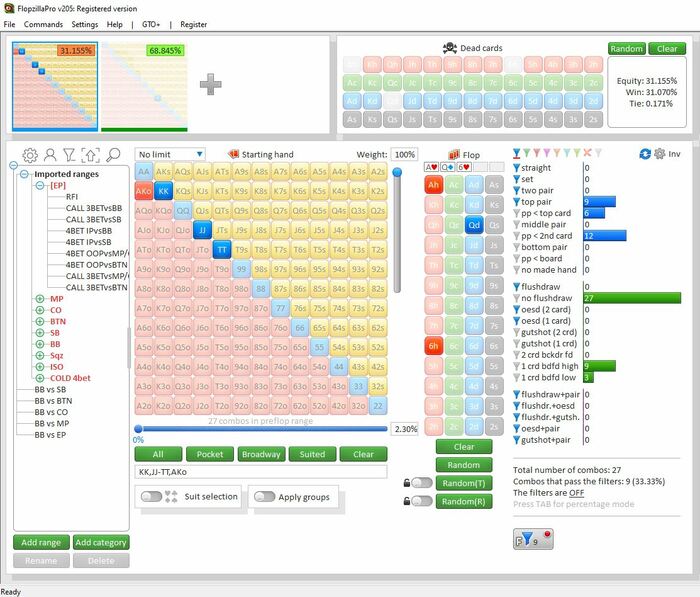Select the blue underlined filter funnel

click(517, 154)
